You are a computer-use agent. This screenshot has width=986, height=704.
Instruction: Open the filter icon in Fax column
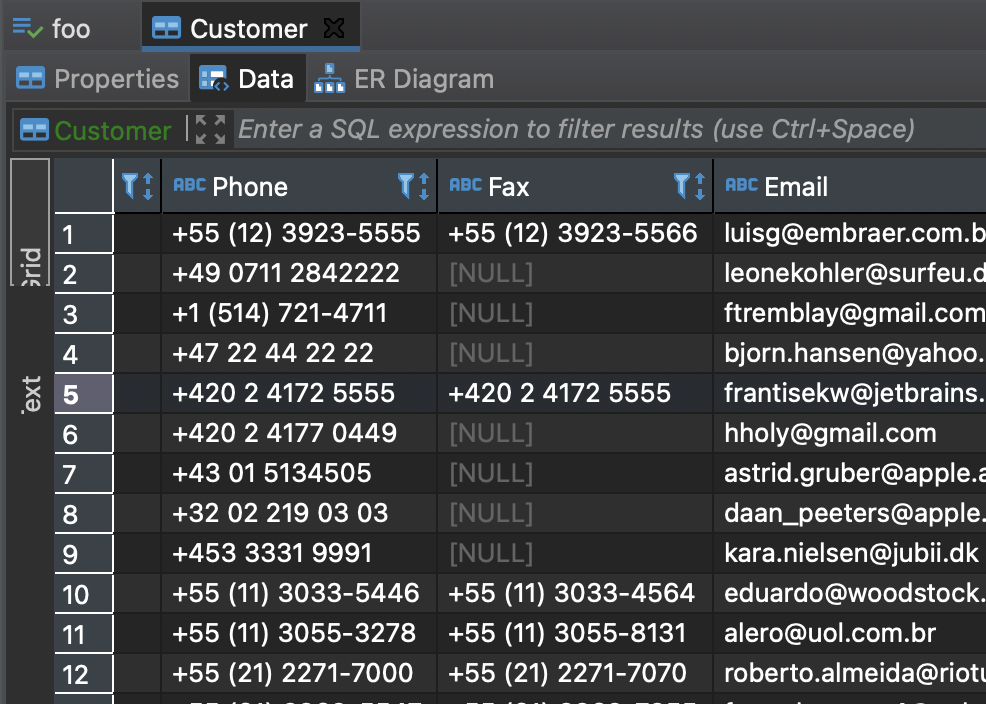tap(682, 186)
